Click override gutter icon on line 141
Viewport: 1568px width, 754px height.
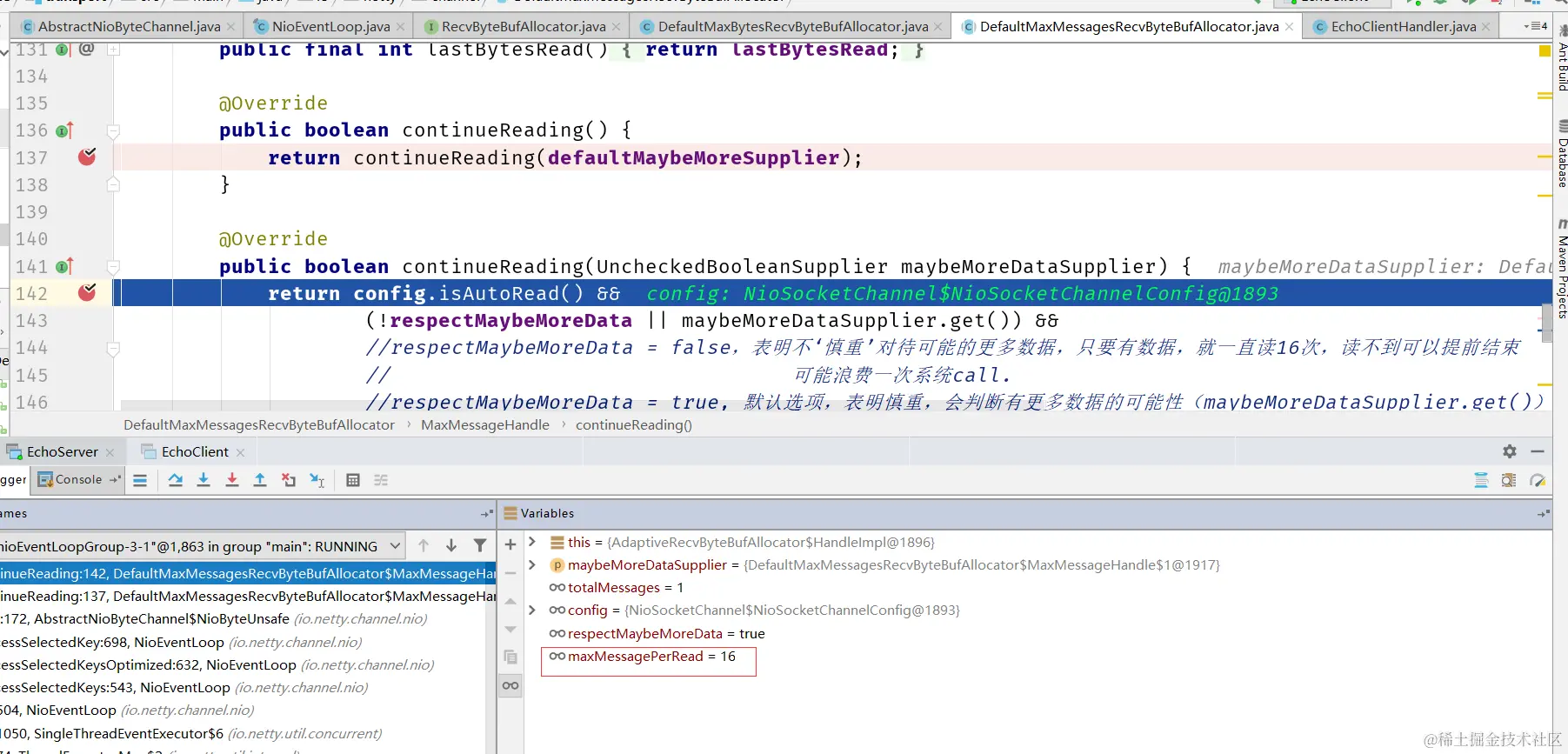click(x=65, y=267)
